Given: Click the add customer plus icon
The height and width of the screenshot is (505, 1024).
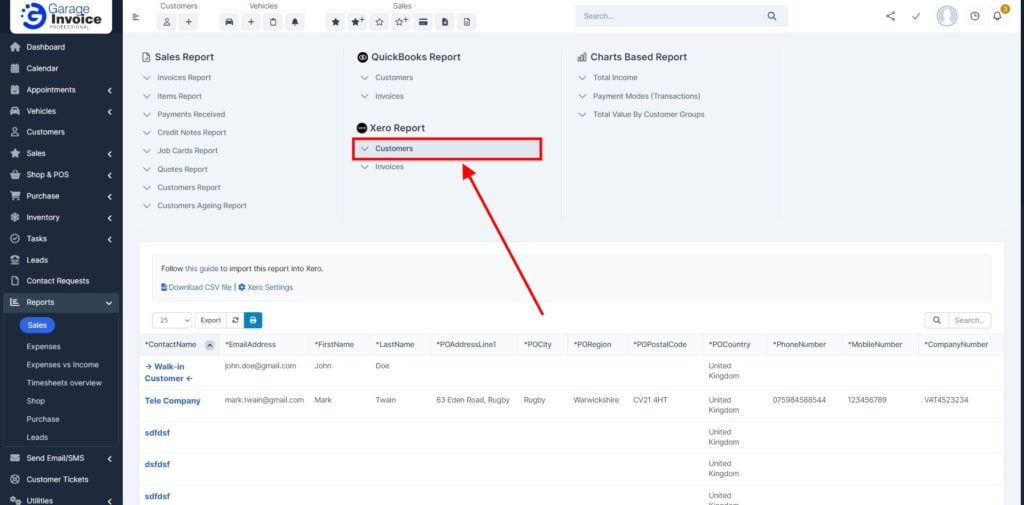Looking at the screenshot, I should [x=188, y=22].
